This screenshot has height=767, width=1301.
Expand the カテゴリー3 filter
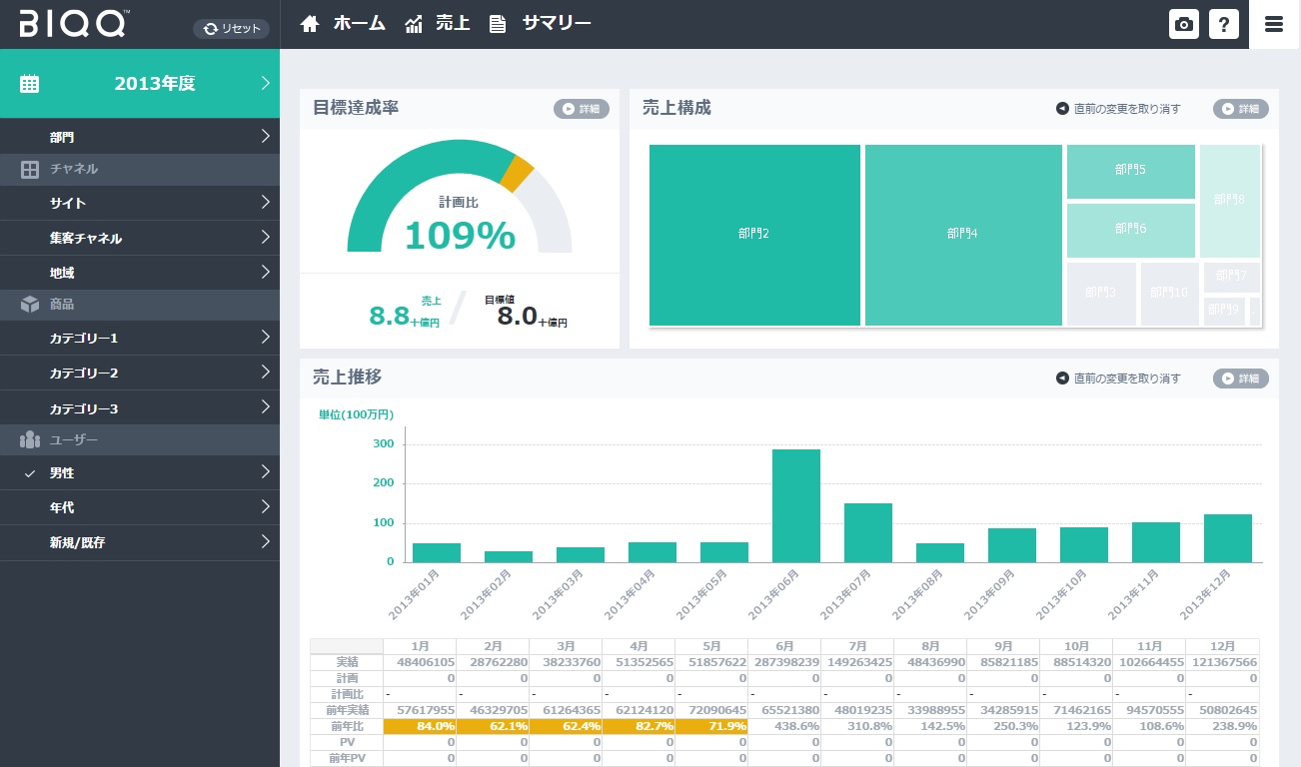point(140,408)
